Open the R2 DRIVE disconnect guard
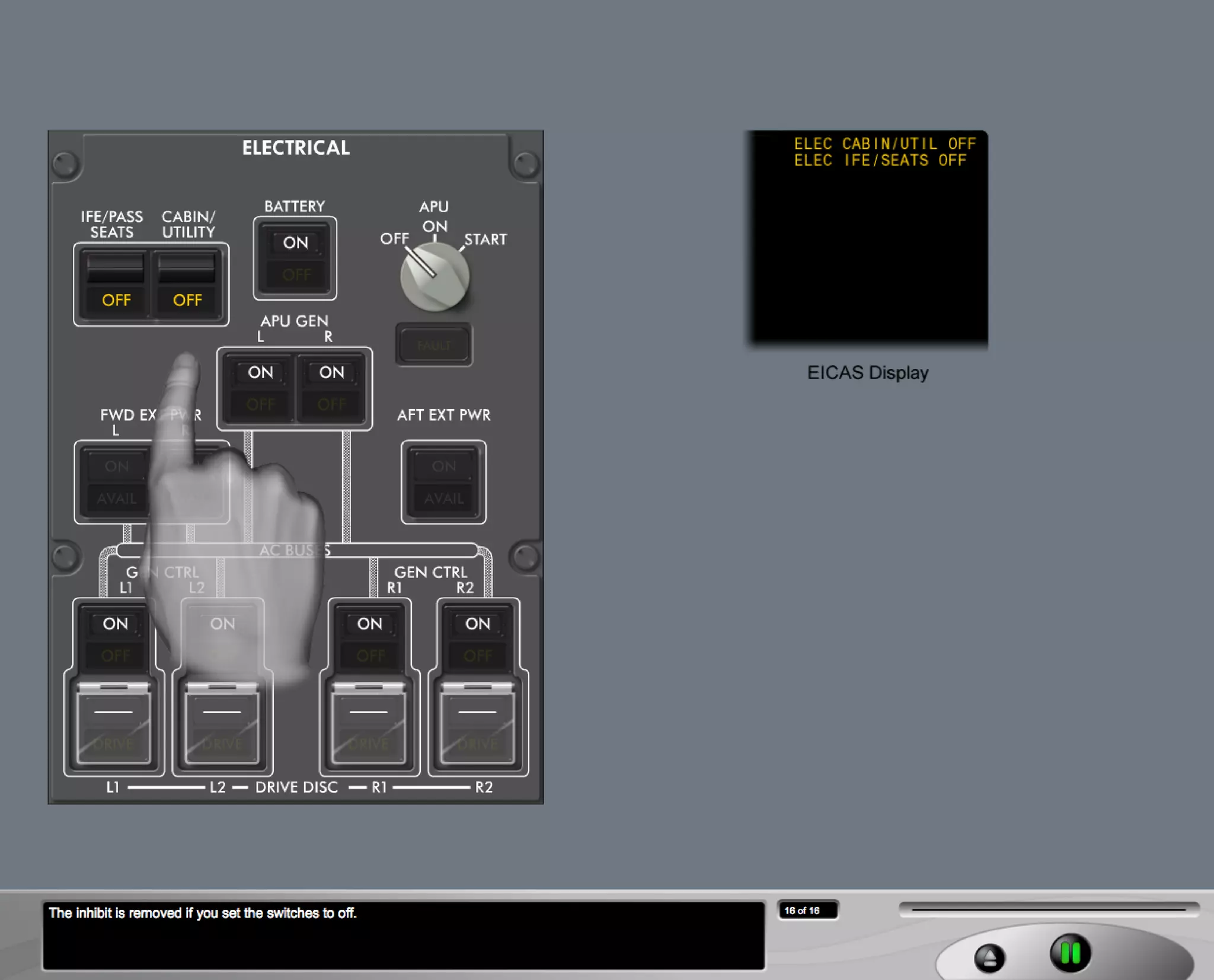Screen dimensions: 1214x980 coord(478,724)
